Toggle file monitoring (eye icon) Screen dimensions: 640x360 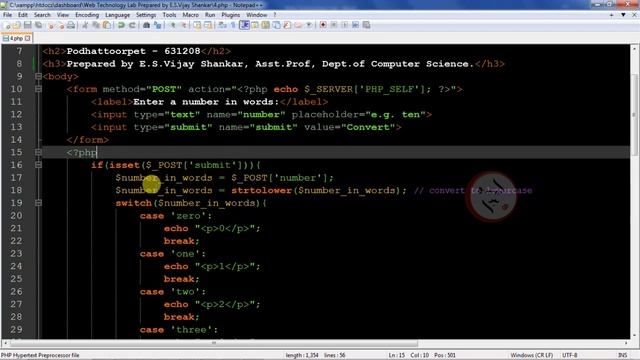[x=309, y=25]
